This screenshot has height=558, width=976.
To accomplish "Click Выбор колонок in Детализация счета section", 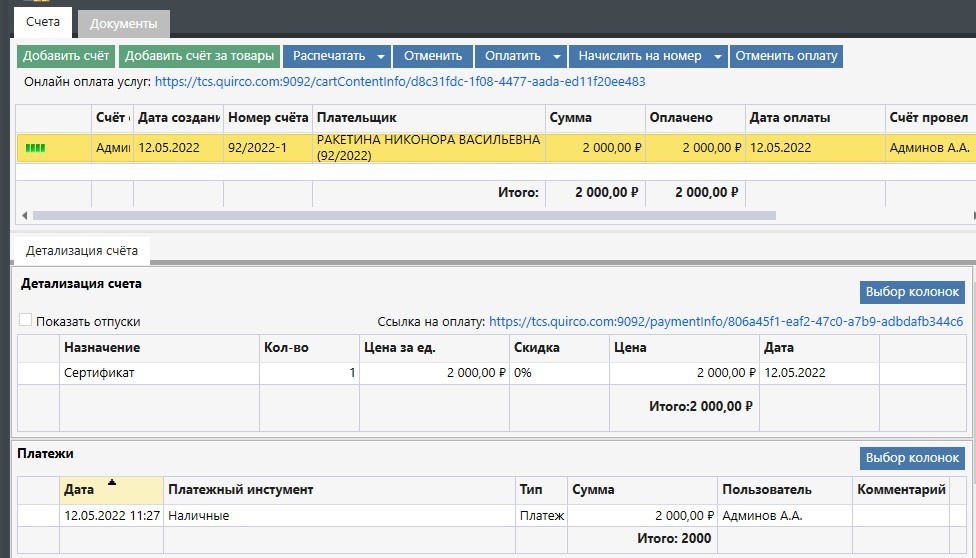I will click(912, 292).
